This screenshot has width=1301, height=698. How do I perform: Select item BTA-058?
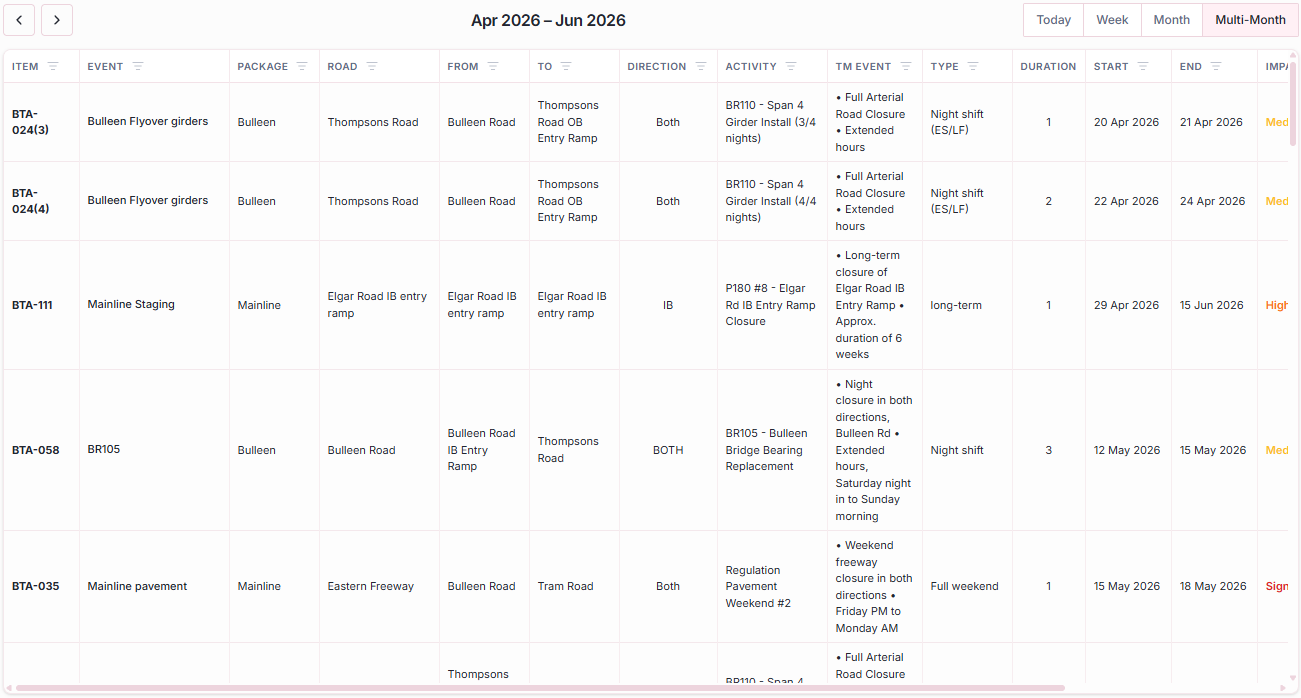[35, 450]
